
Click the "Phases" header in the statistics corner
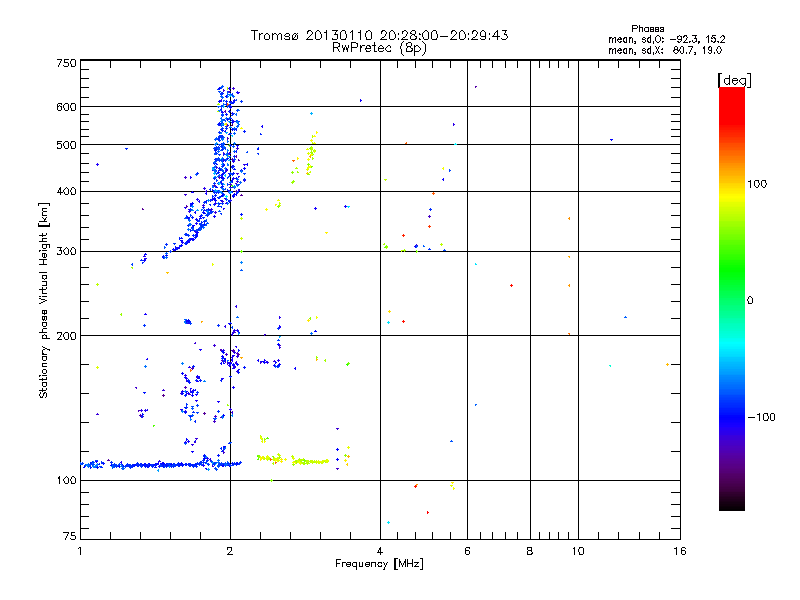click(647, 29)
